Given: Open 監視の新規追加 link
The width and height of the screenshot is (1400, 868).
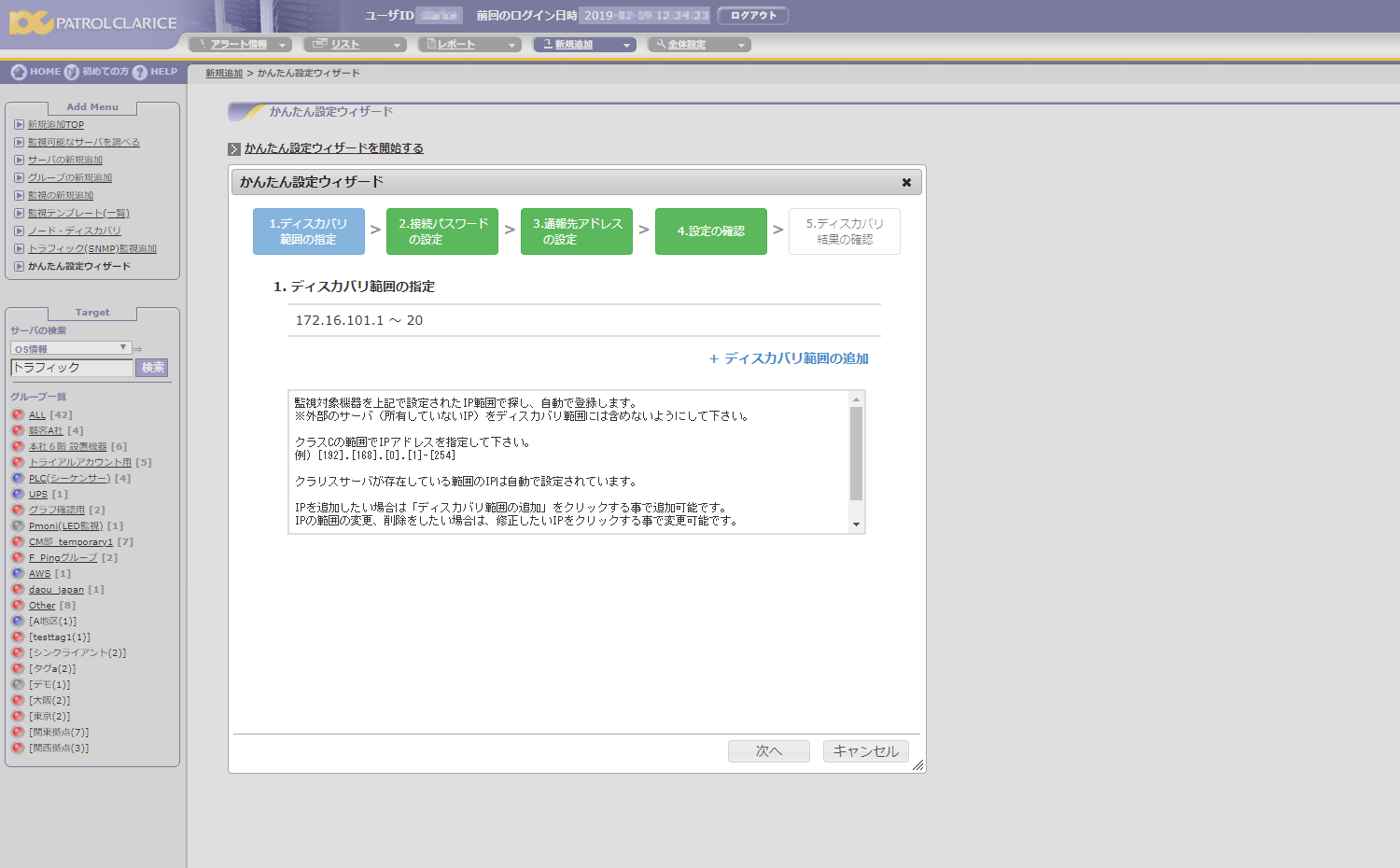Looking at the screenshot, I should click(61, 195).
